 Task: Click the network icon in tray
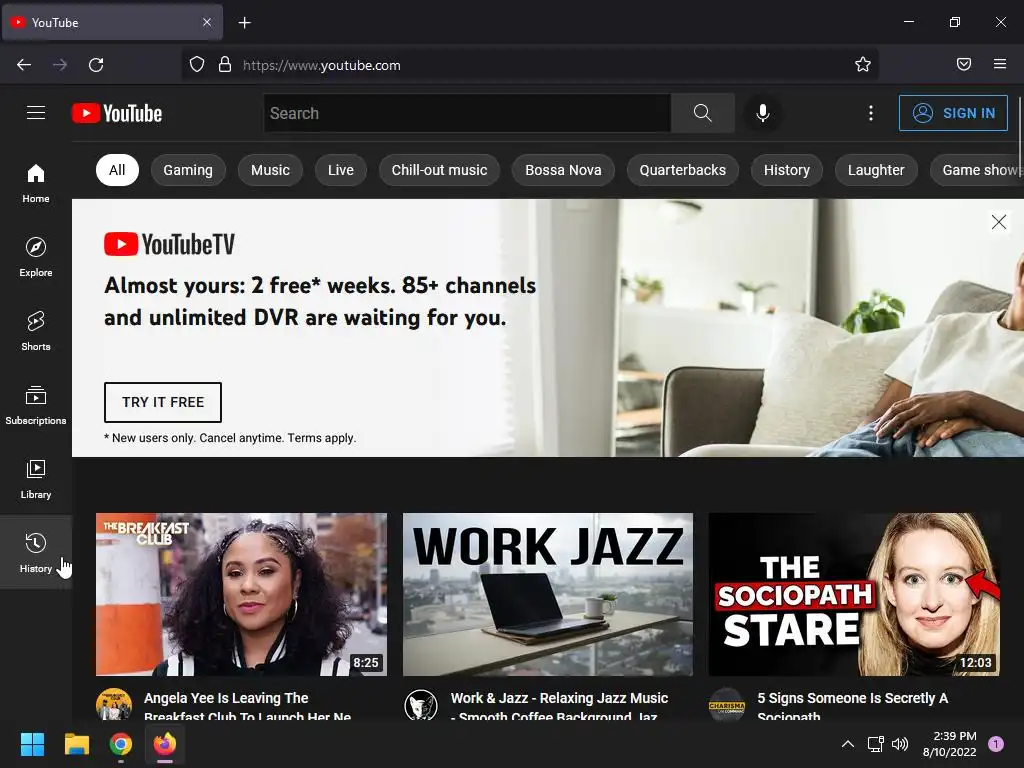click(x=875, y=744)
